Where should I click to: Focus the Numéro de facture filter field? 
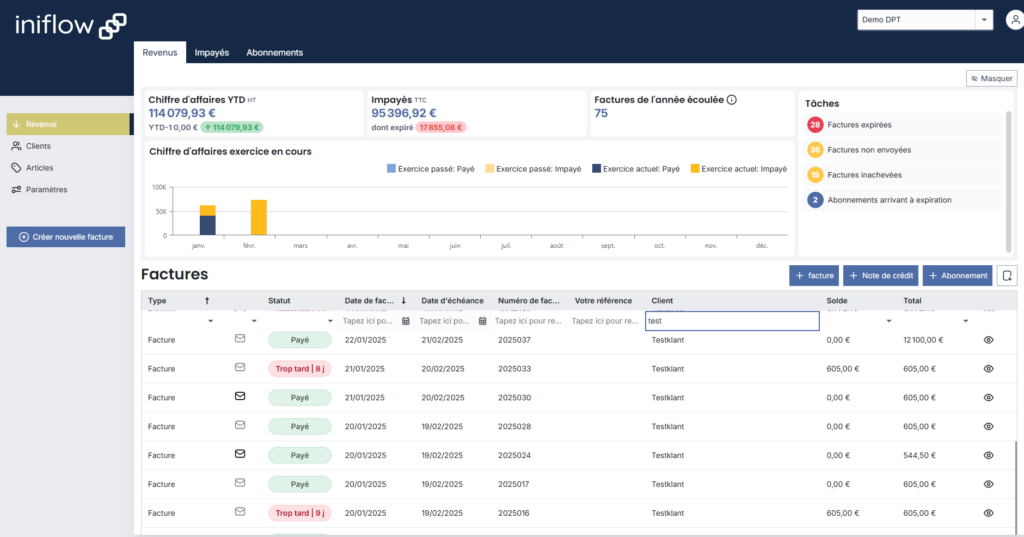point(528,321)
